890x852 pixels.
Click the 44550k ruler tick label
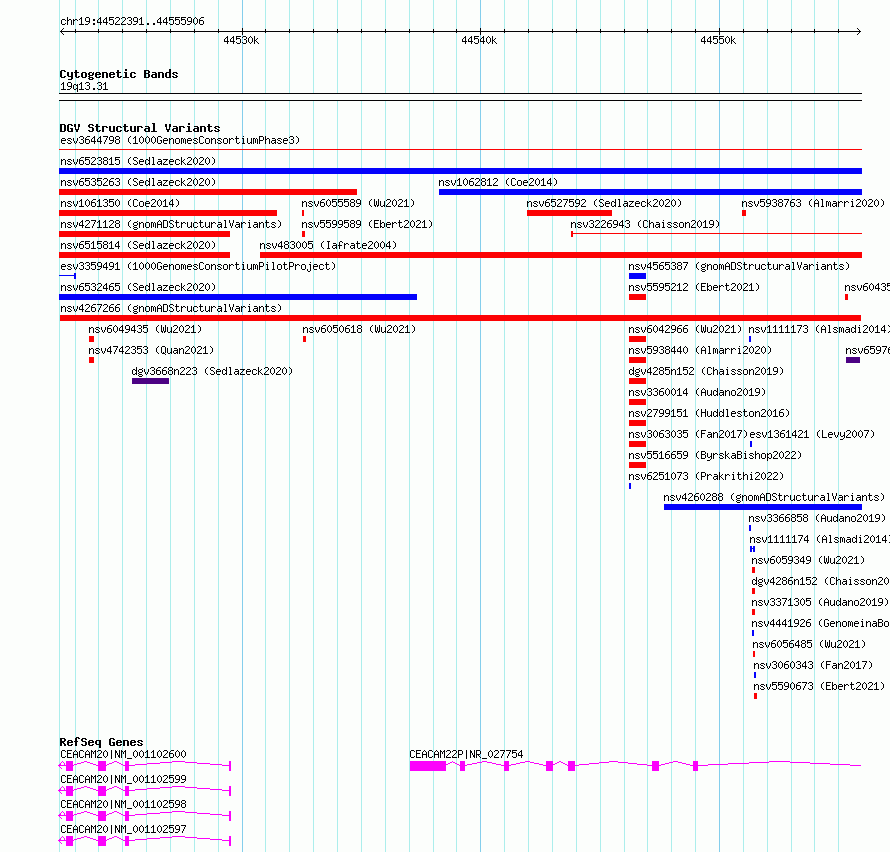coord(718,40)
